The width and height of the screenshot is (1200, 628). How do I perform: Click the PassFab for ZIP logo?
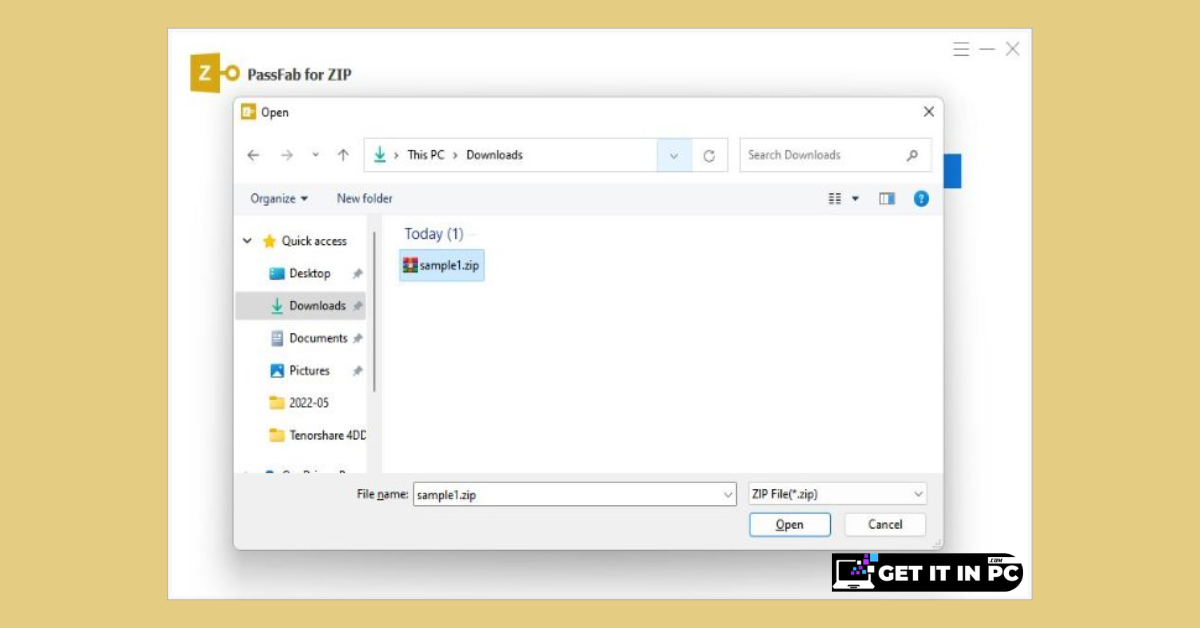tap(216, 73)
